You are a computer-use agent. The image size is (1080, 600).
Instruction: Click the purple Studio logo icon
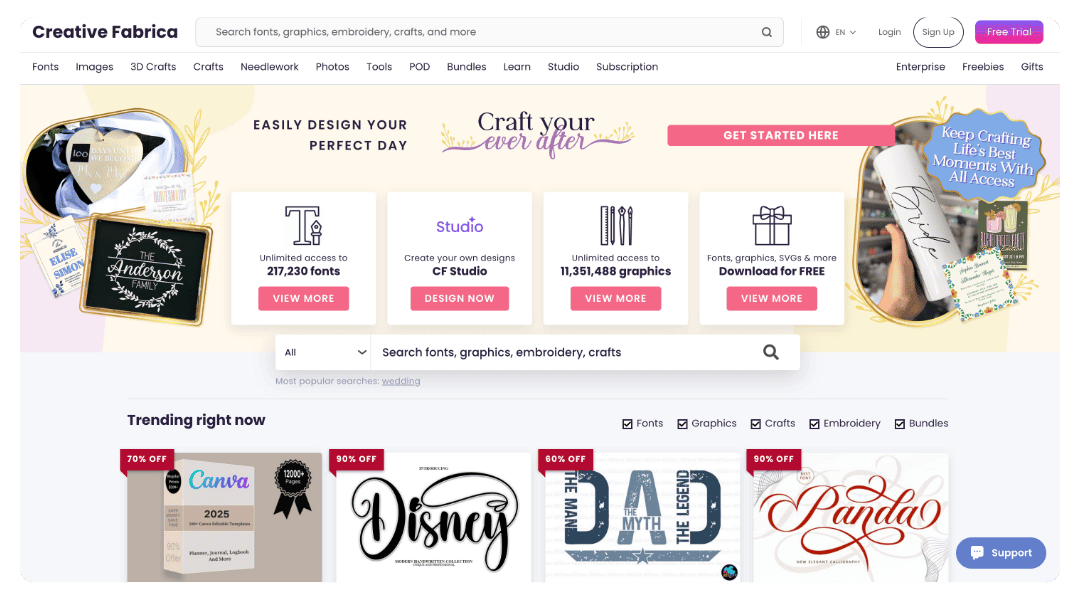(x=459, y=225)
